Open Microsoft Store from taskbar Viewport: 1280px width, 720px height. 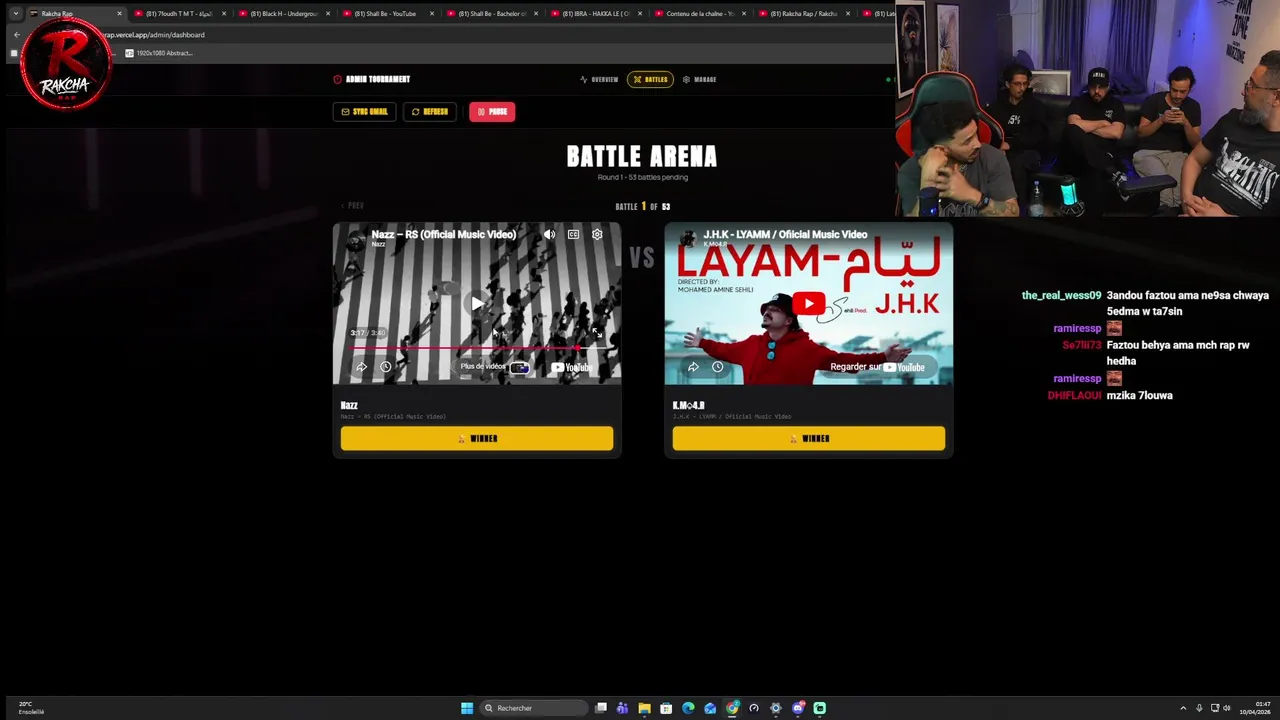(x=666, y=708)
